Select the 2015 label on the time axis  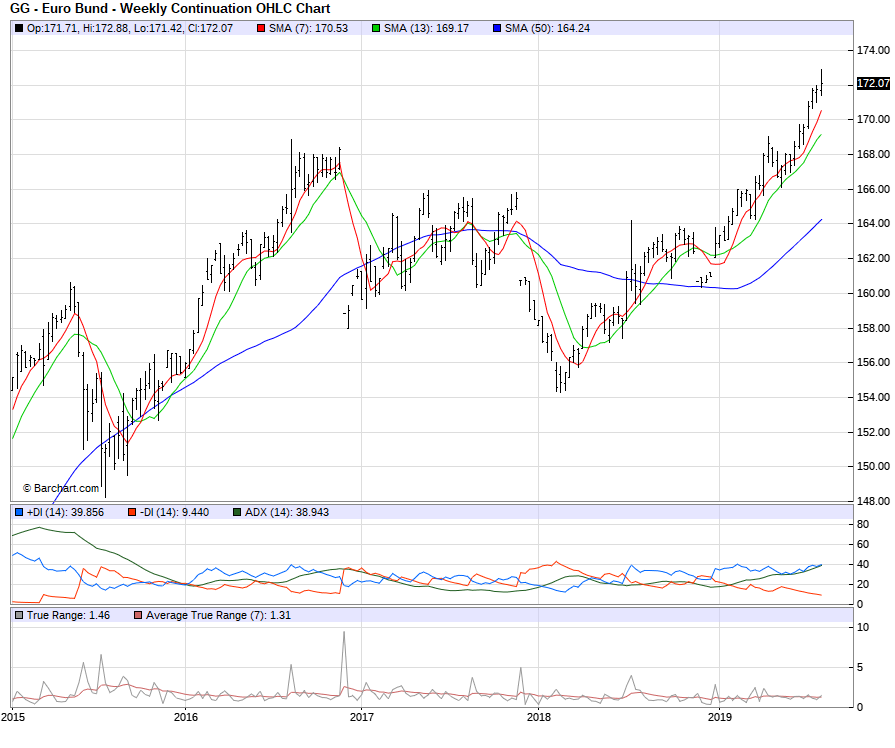[x=14, y=717]
